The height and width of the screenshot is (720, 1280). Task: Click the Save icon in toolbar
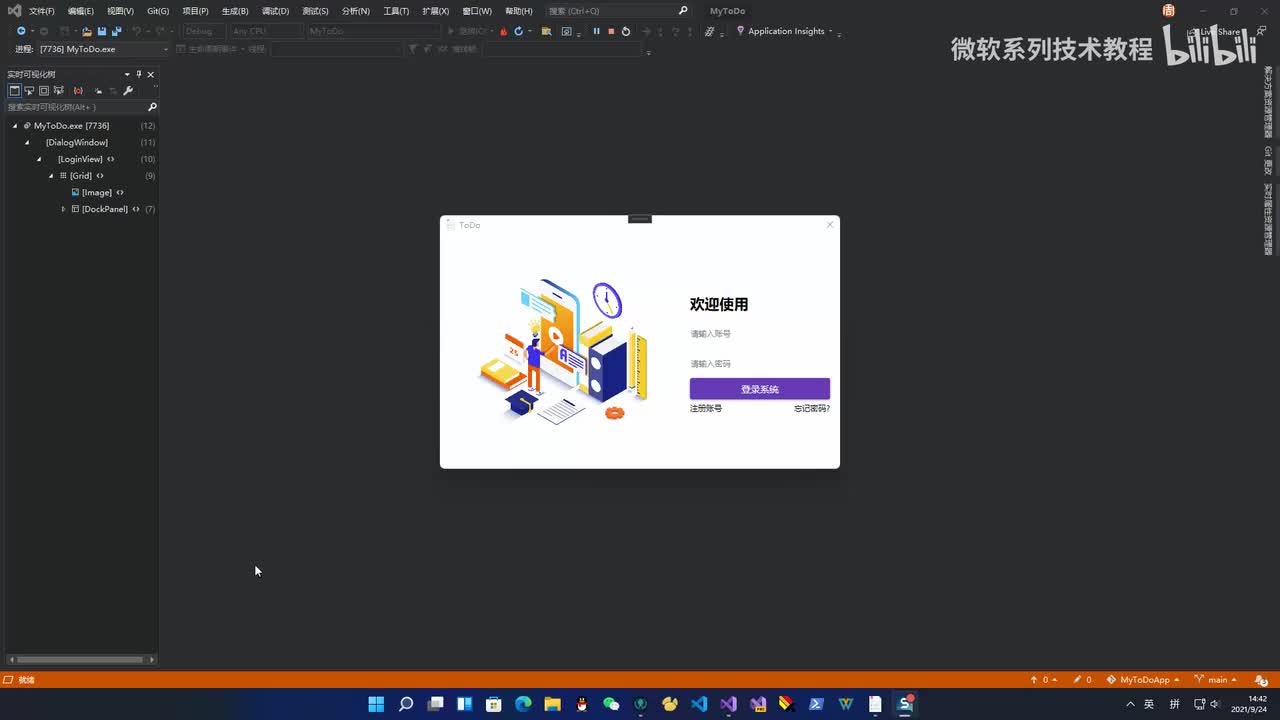coord(102,31)
